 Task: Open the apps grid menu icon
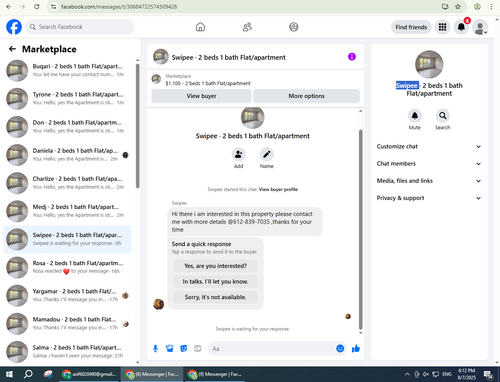click(442, 27)
